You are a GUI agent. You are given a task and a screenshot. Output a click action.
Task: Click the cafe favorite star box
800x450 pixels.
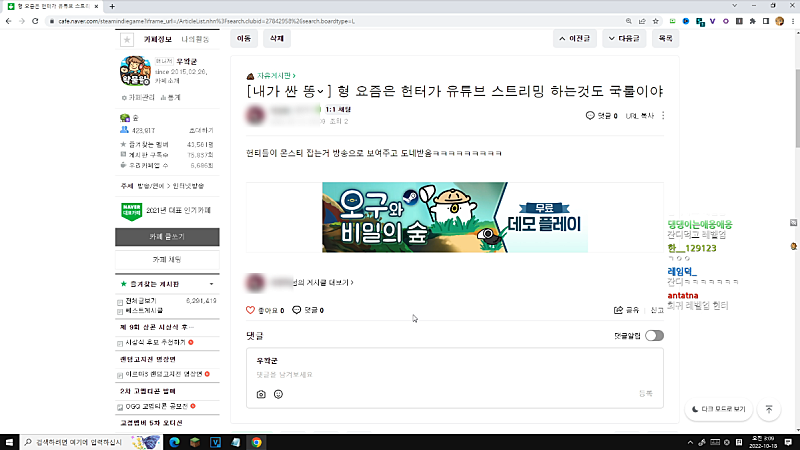point(127,39)
